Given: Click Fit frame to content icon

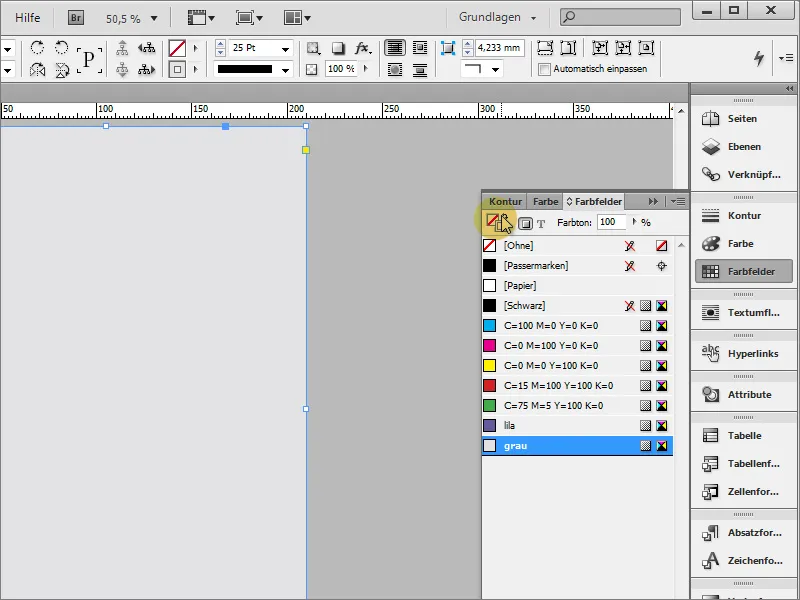Looking at the screenshot, I should [623, 48].
